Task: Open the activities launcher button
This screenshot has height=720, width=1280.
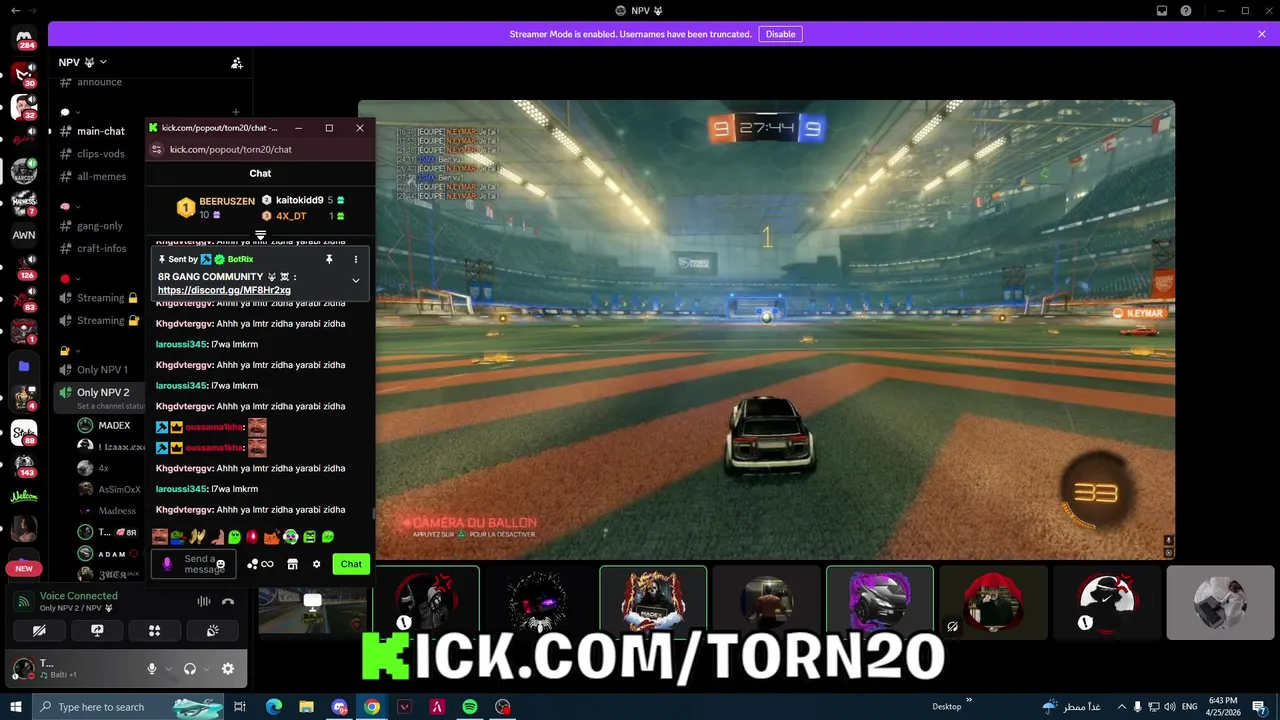Action: (154, 631)
